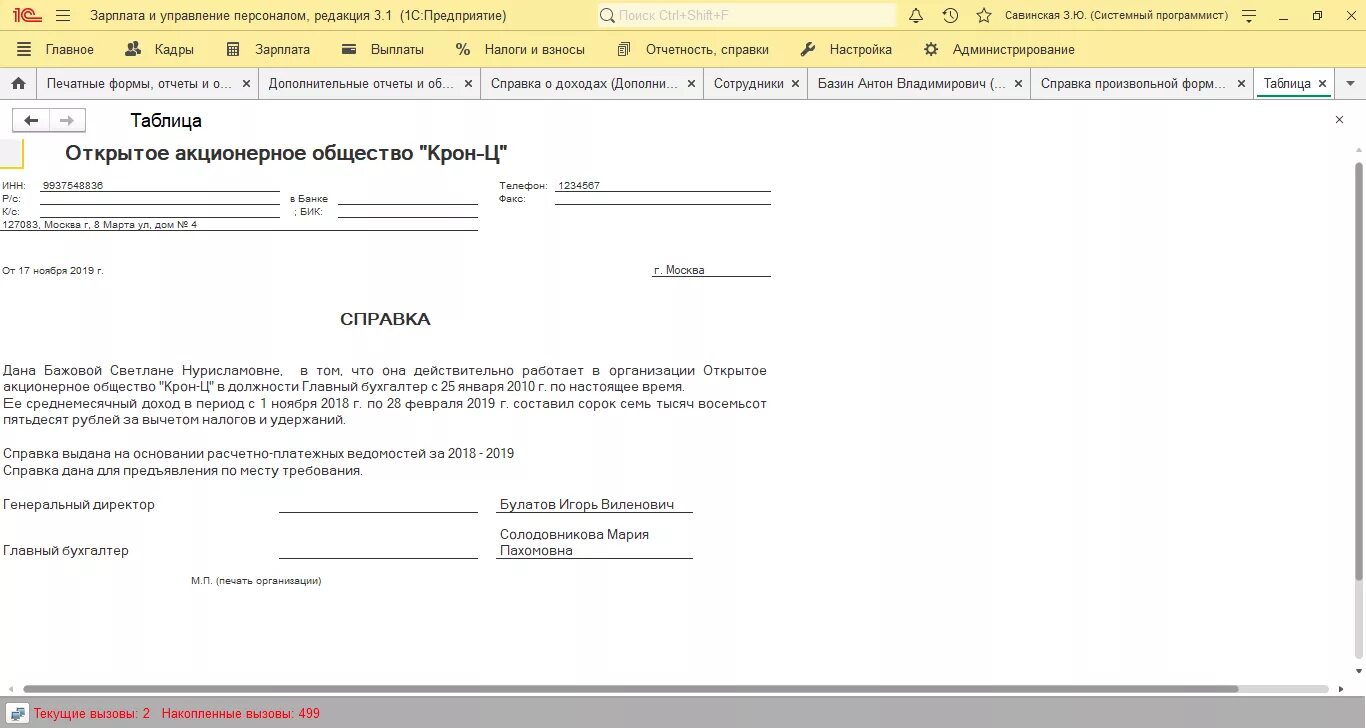Open notifications bell icon
This screenshot has height=728, width=1366.
pos(916,15)
